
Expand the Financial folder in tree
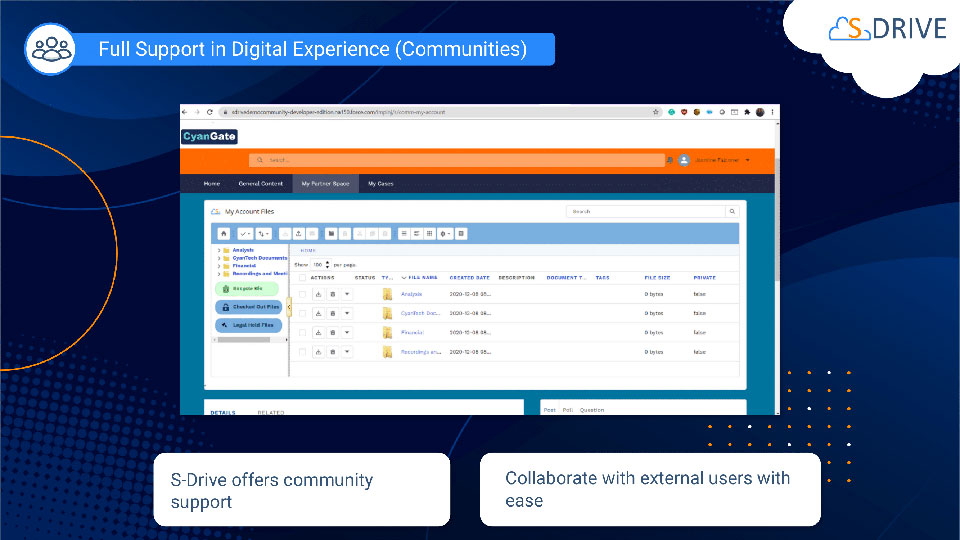219,266
